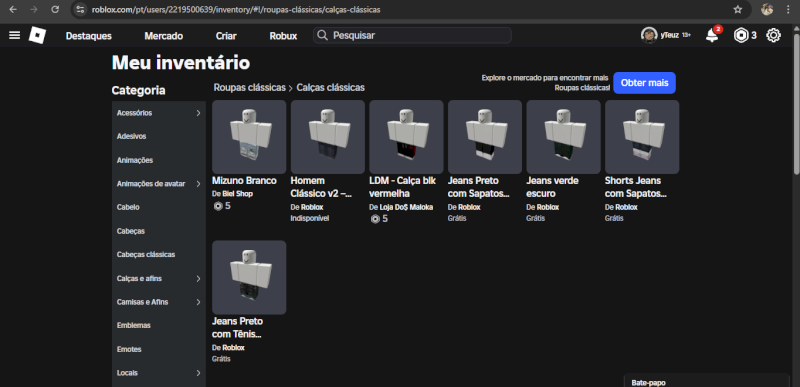Click the Roblox logo icon
The height and width of the screenshot is (387, 800).
(x=37, y=35)
